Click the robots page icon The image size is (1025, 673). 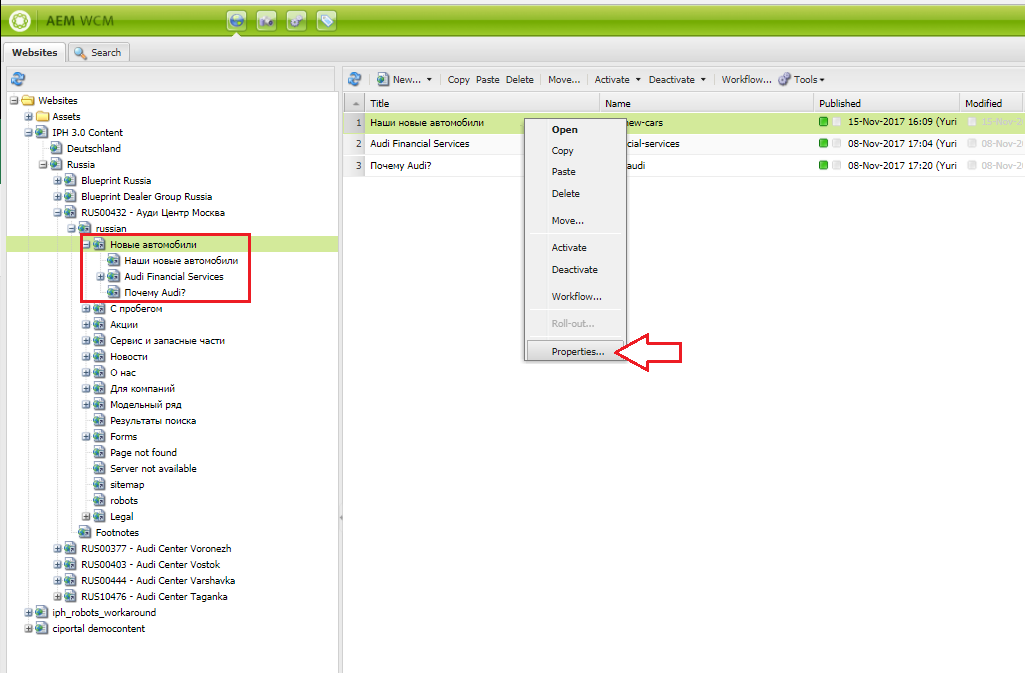(x=99, y=501)
